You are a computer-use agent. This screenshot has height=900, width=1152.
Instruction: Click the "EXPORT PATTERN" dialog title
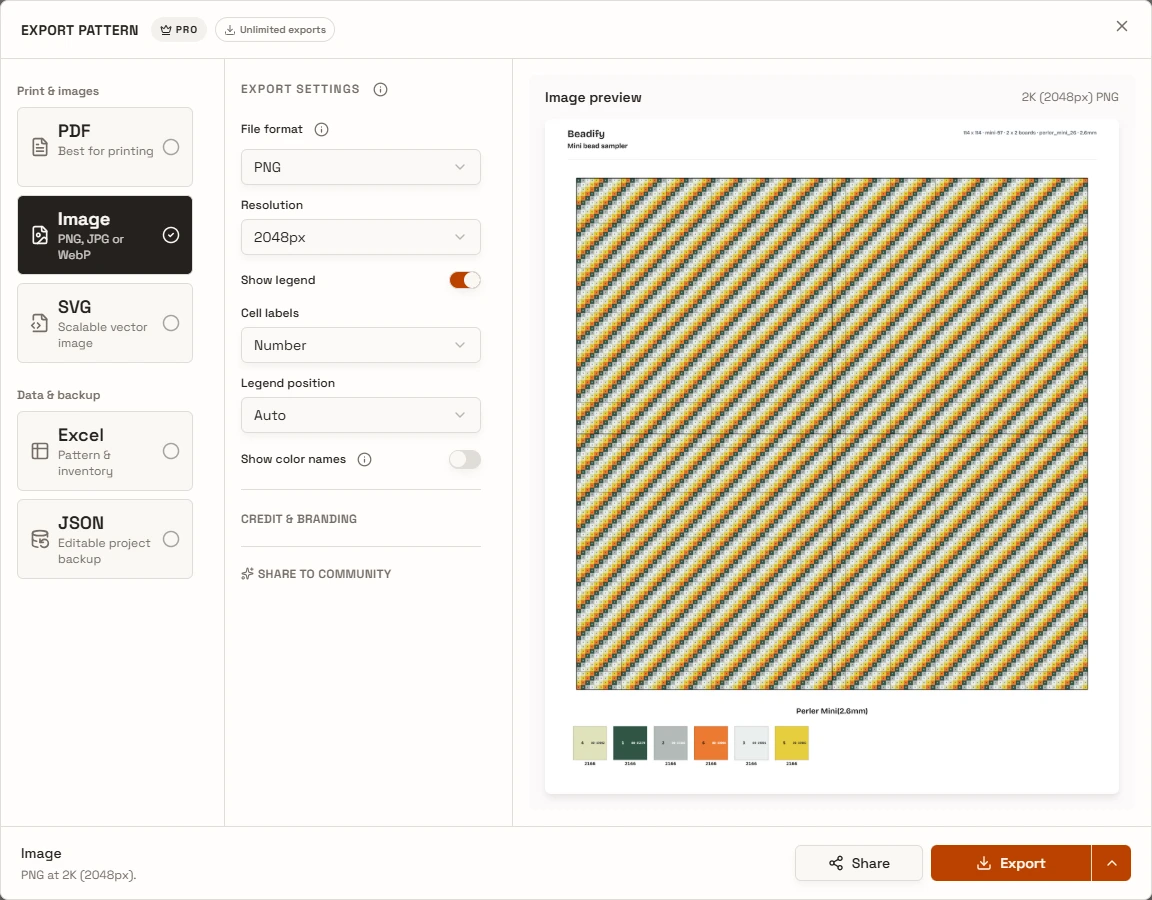pyautogui.click(x=79, y=30)
